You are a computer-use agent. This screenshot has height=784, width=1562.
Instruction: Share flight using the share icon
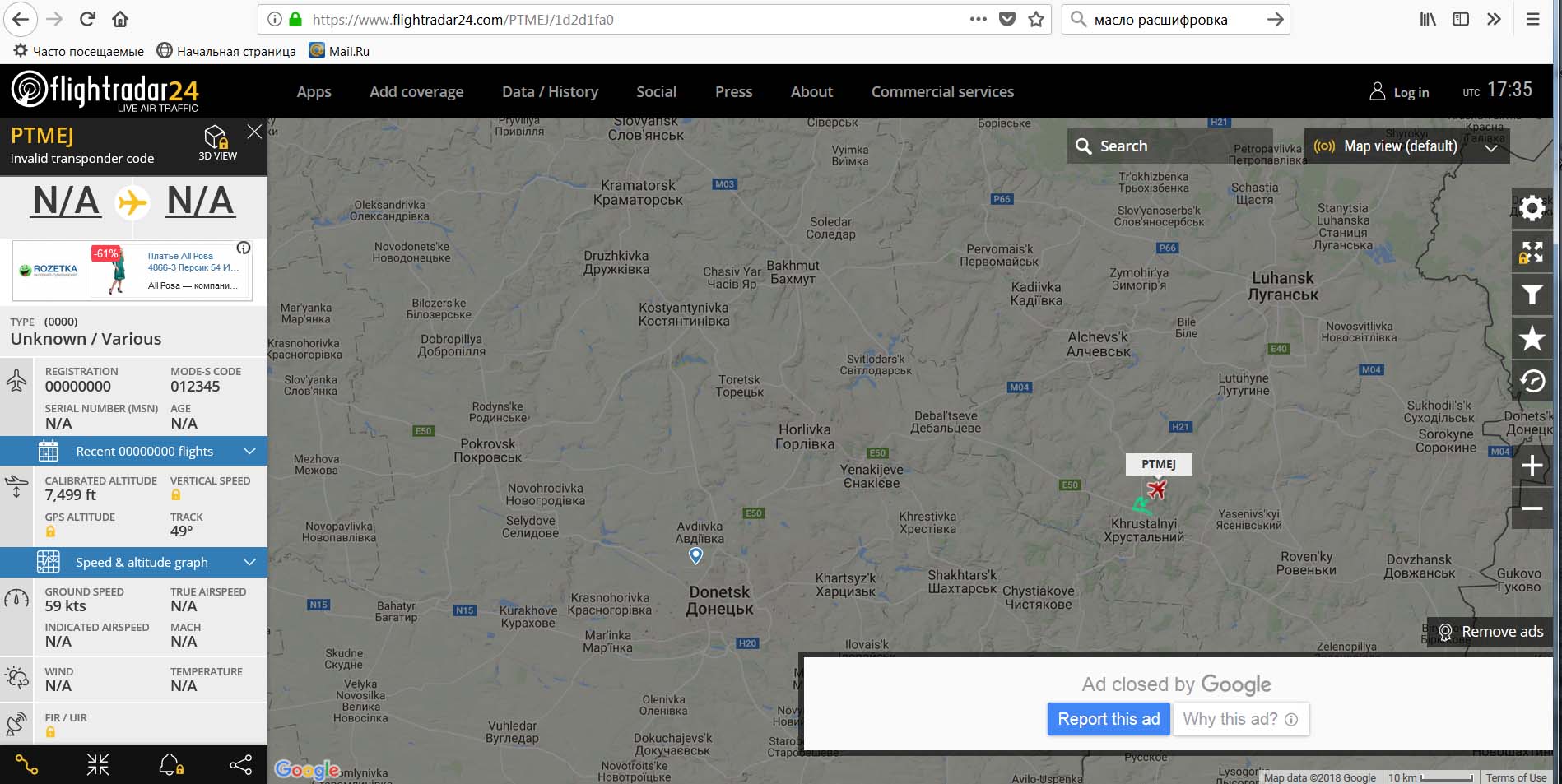[x=241, y=765]
